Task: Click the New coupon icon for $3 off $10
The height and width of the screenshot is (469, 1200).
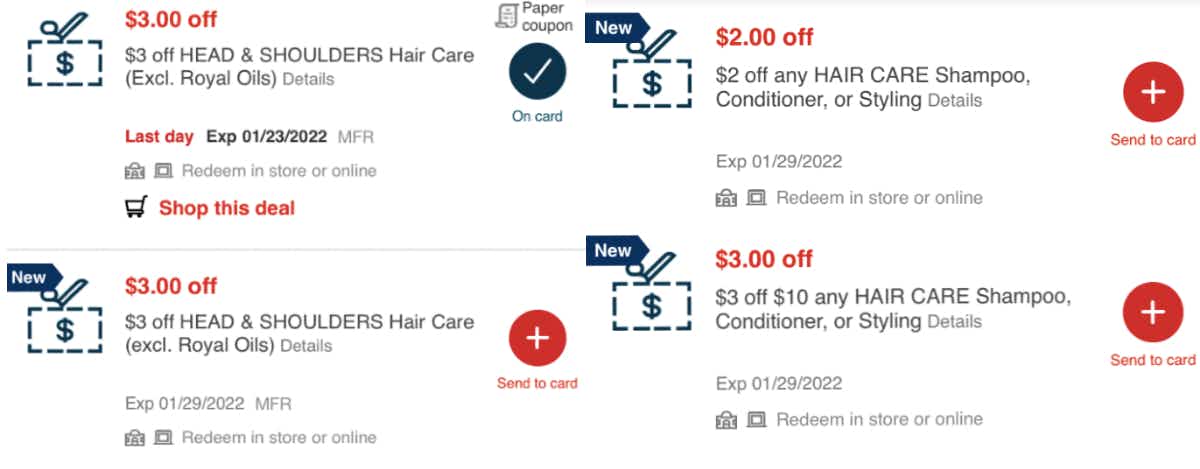Action: click(650, 290)
